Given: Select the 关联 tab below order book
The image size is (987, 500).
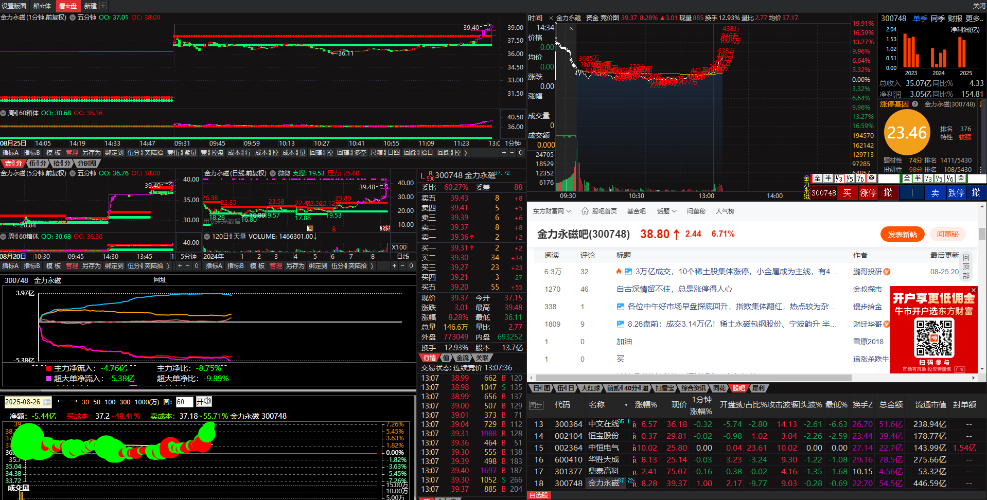Looking at the screenshot, I should (x=480, y=358).
